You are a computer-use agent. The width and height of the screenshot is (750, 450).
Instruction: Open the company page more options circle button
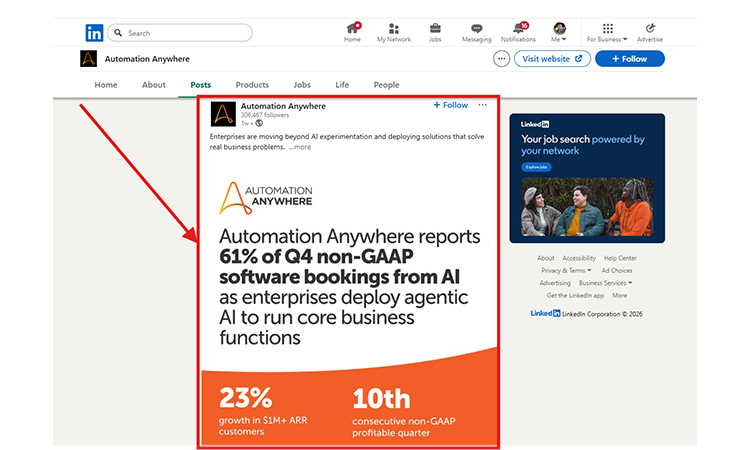point(501,59)
